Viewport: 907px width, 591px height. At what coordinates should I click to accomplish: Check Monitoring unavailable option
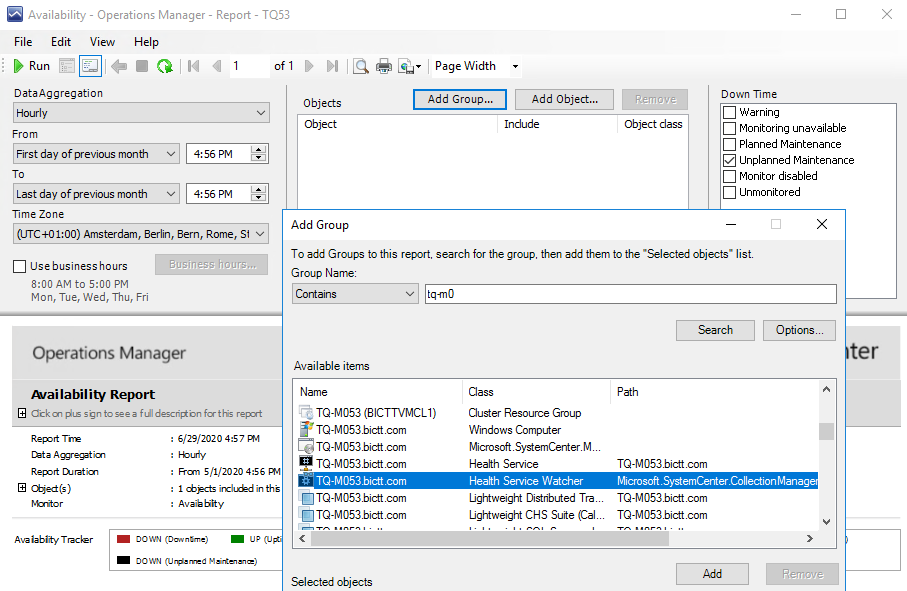[729, 128]
